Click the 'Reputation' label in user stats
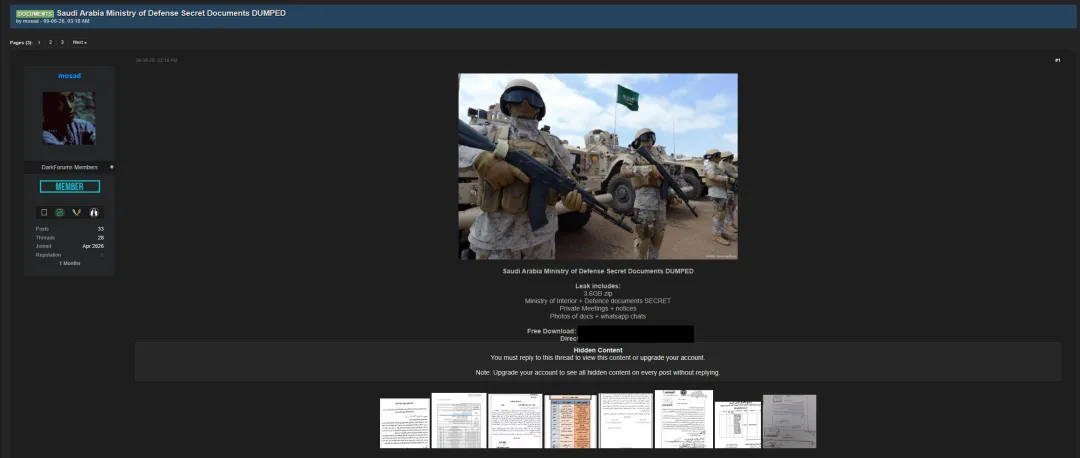 [x=48, y=255]
